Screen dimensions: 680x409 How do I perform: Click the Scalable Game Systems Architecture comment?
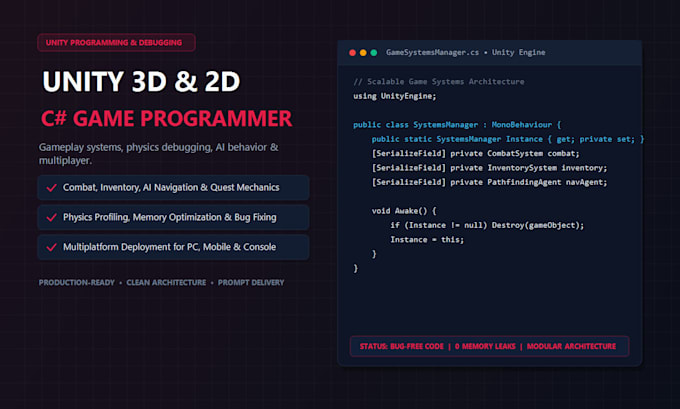(438, 82)
